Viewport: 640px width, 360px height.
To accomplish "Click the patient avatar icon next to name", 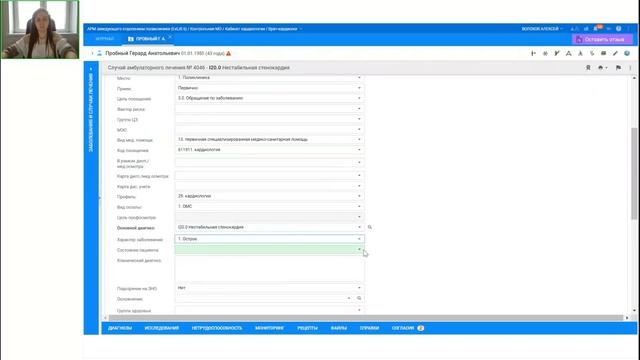I will tap(99, 53).
